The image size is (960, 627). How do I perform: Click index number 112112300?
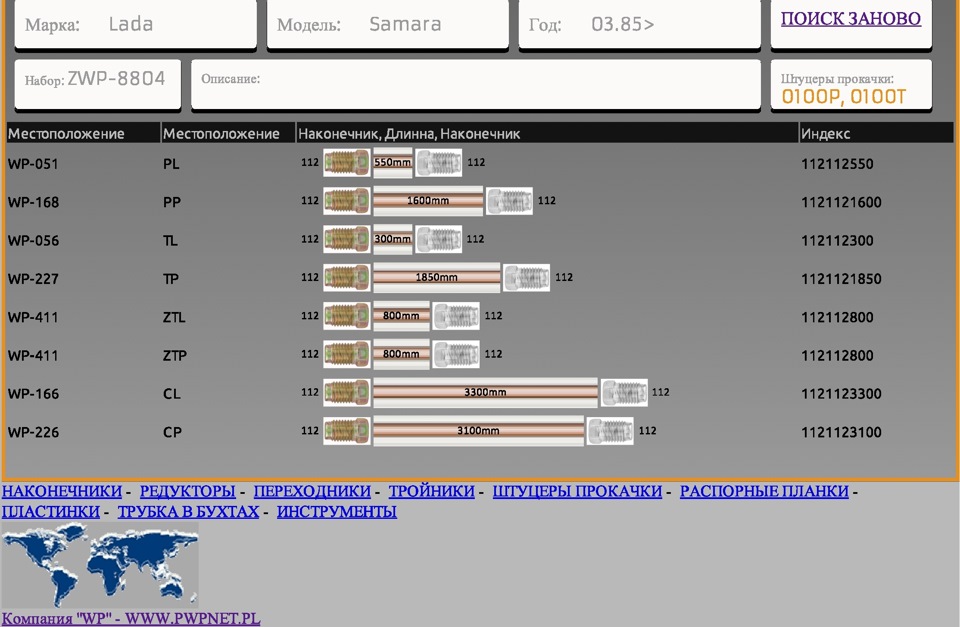coord(838,241)
